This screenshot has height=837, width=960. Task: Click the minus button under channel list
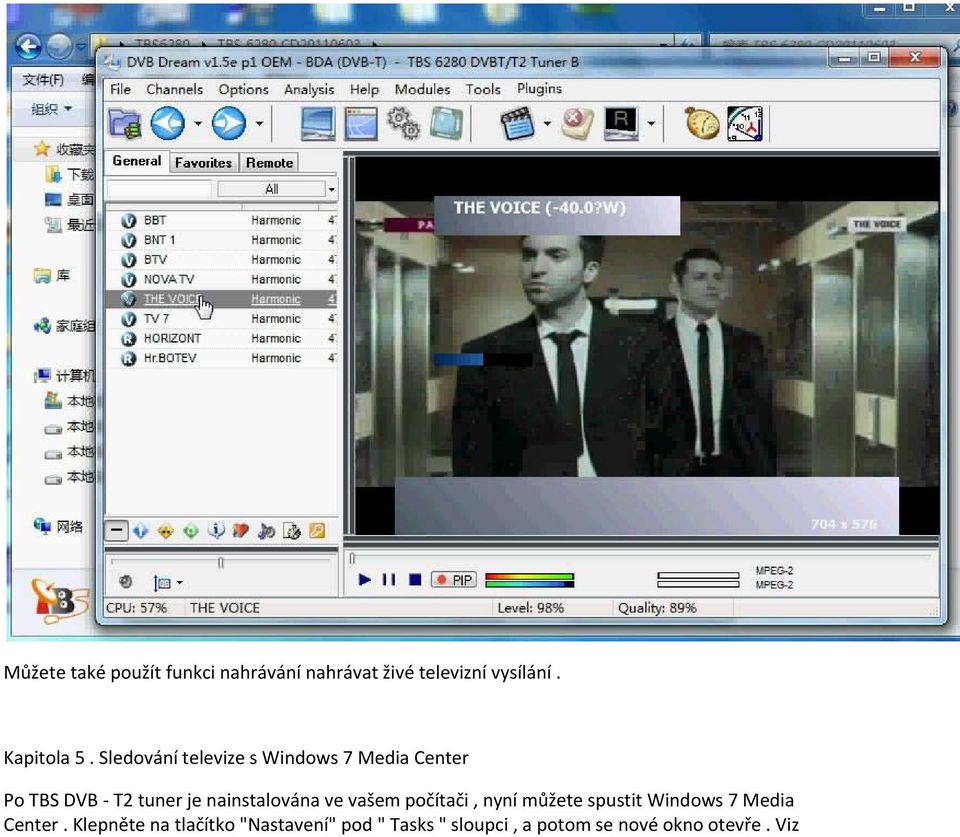[116, 531]
